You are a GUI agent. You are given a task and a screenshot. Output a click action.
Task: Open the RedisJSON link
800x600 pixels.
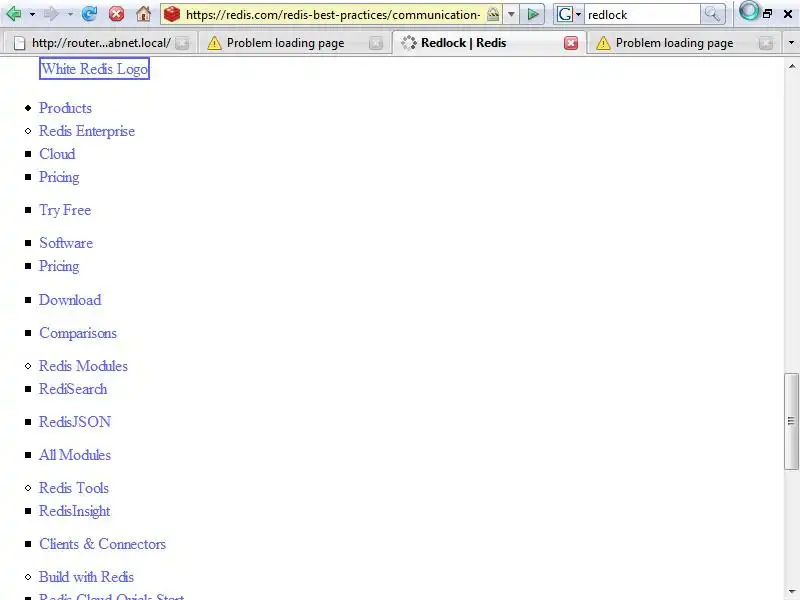tap(75, 422)
